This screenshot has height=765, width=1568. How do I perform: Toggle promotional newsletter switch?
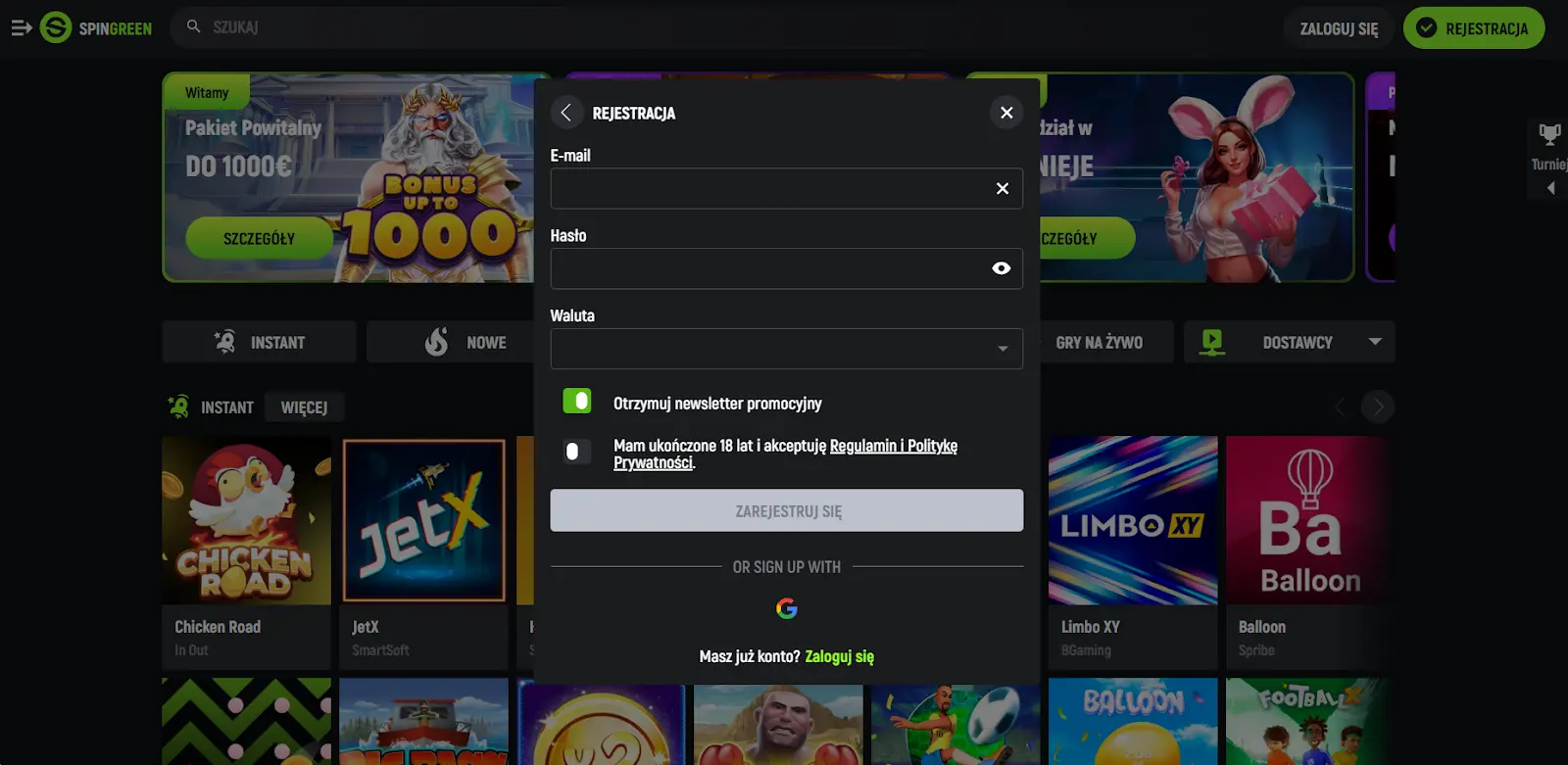[x=577, y=401]
